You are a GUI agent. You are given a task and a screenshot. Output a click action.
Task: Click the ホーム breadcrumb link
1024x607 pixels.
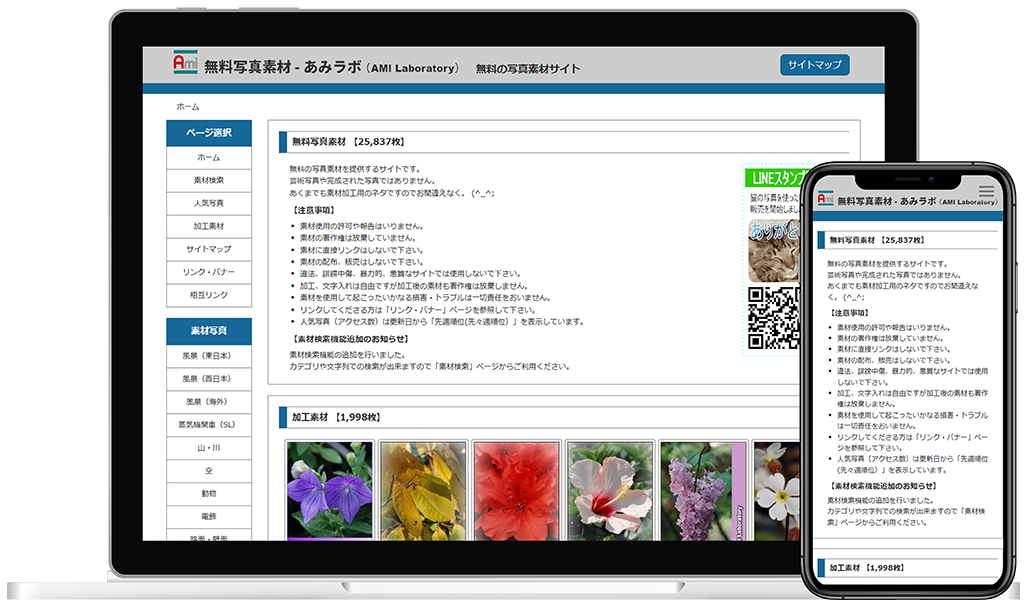188,106
